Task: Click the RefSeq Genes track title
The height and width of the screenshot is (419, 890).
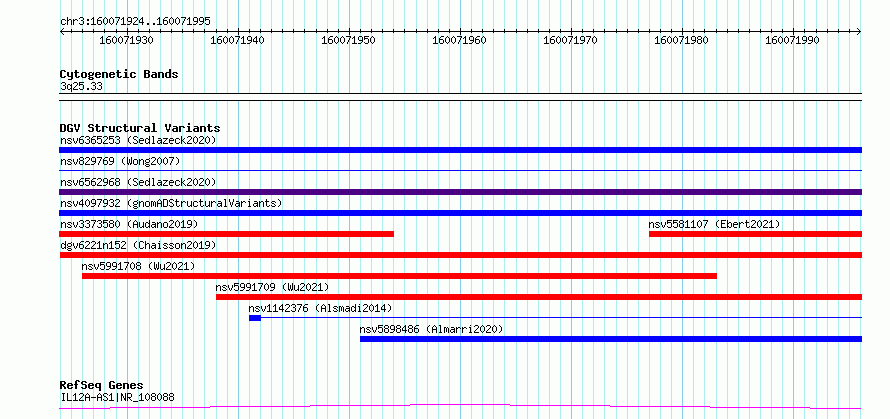Action: (x=102, y=385)
